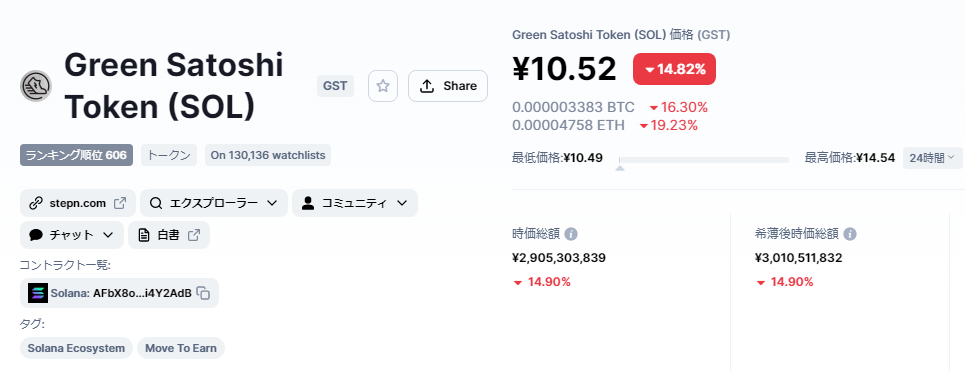Click the upload icon in Share button
965x384 pixels.
(426, 86)
